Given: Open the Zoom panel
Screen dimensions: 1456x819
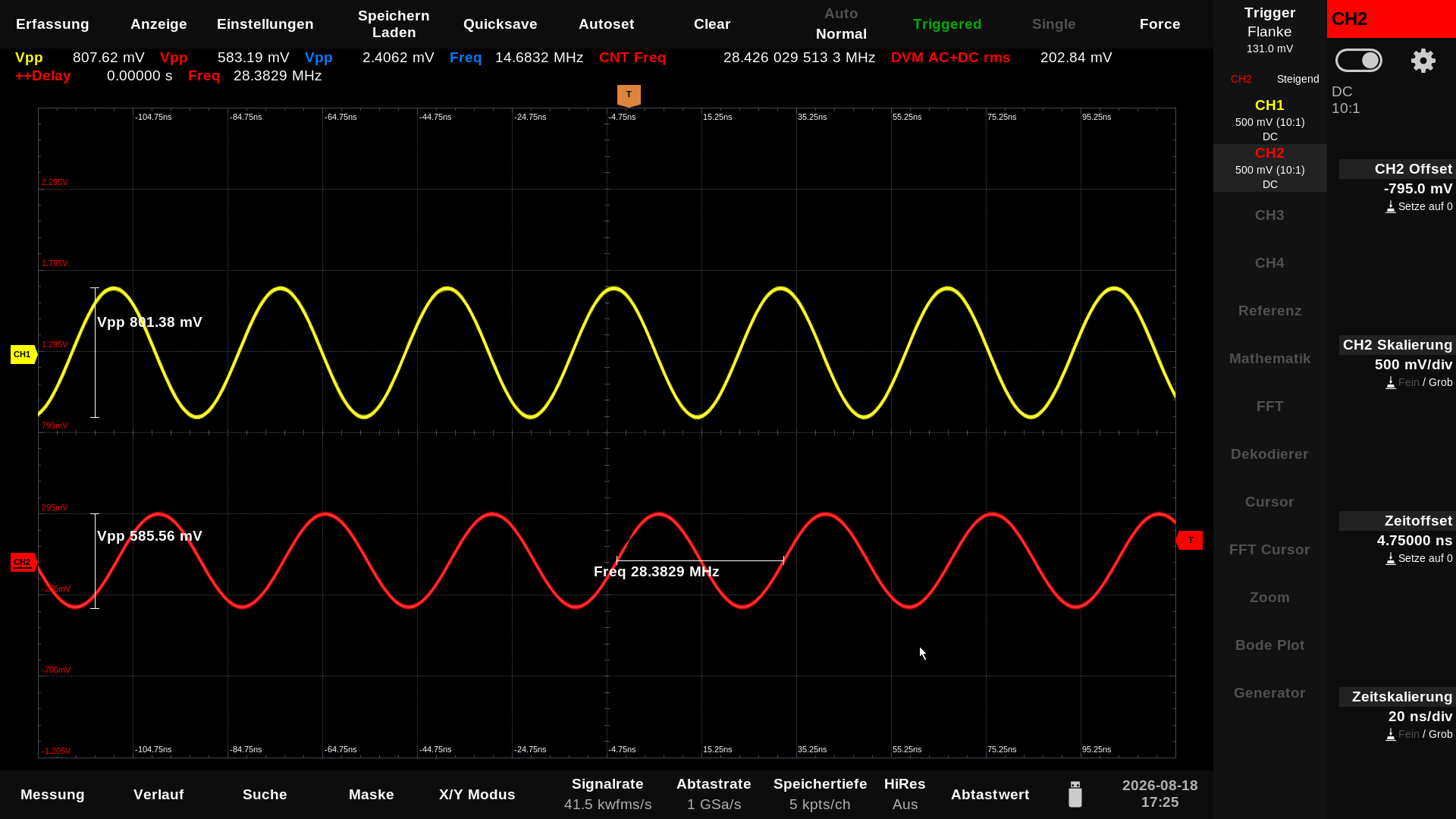Looking at the screenshot, I should point(1269,598).
